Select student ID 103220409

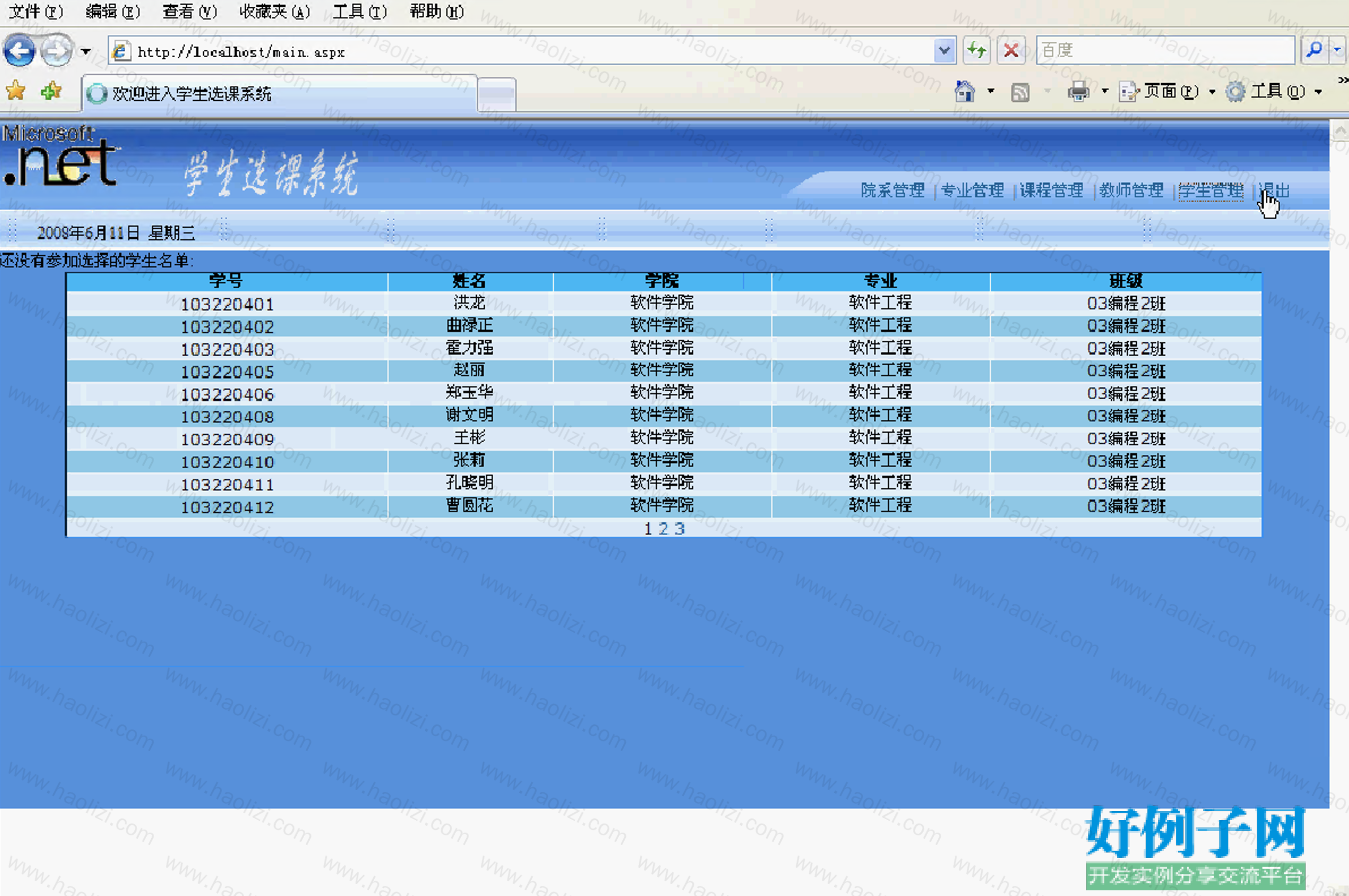228,440
